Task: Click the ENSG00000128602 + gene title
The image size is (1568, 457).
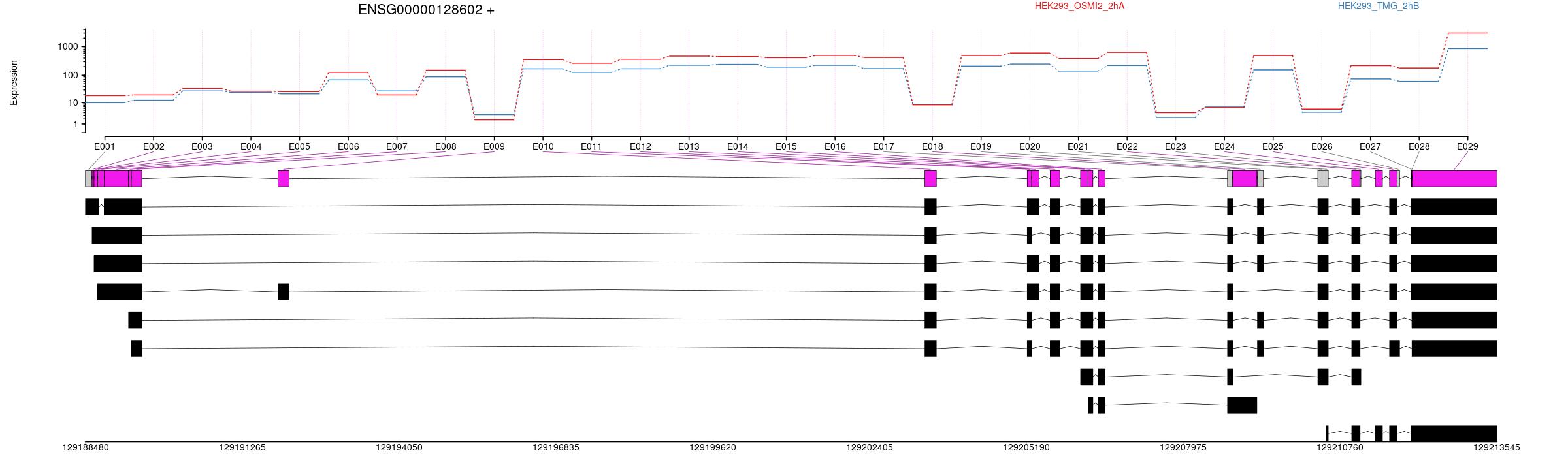Action: [x=426, y=10]
